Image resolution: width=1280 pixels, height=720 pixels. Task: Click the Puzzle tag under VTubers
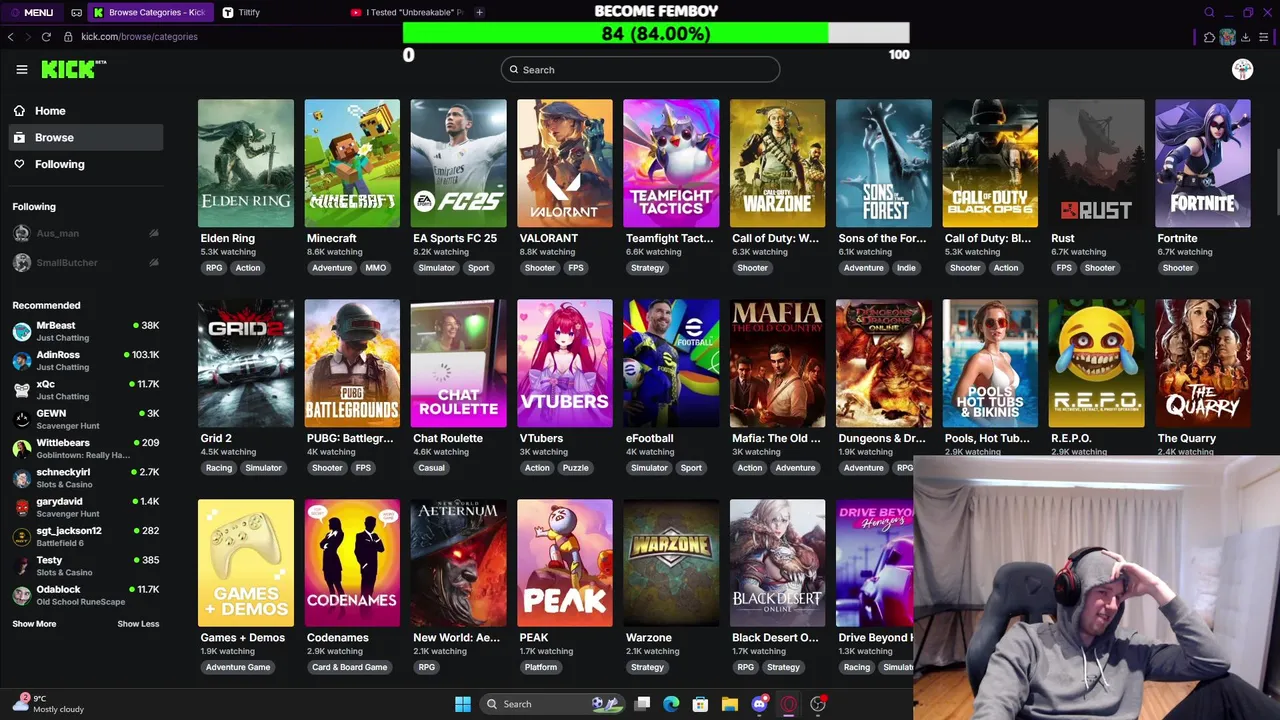(575, 468)
